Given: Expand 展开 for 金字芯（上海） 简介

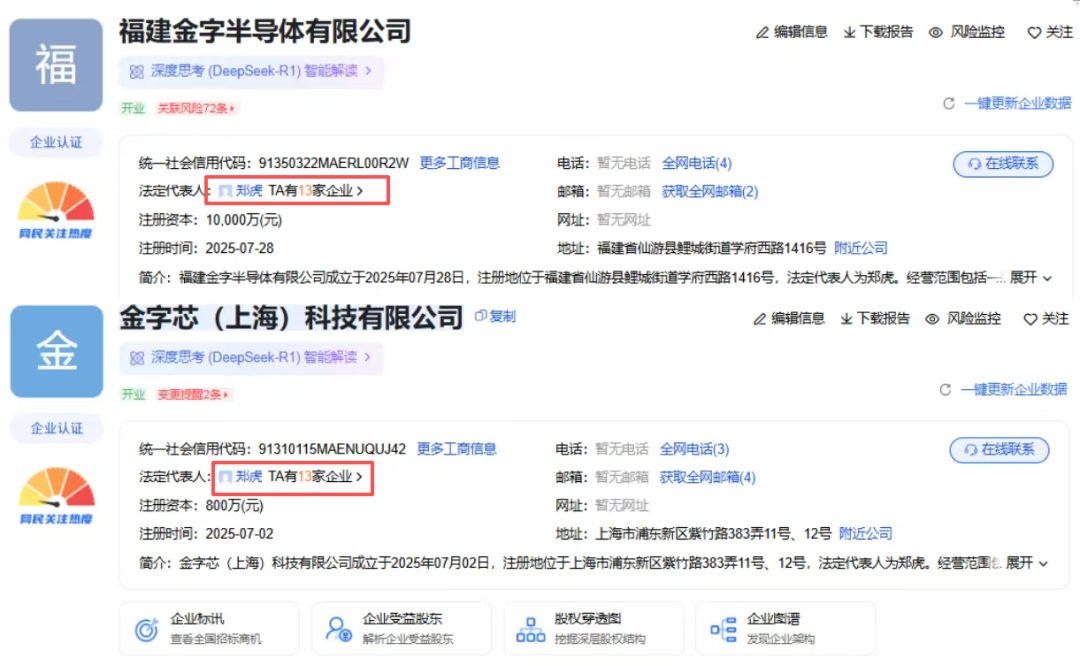Looking at the screenshot, I should tap(1027, 563).
